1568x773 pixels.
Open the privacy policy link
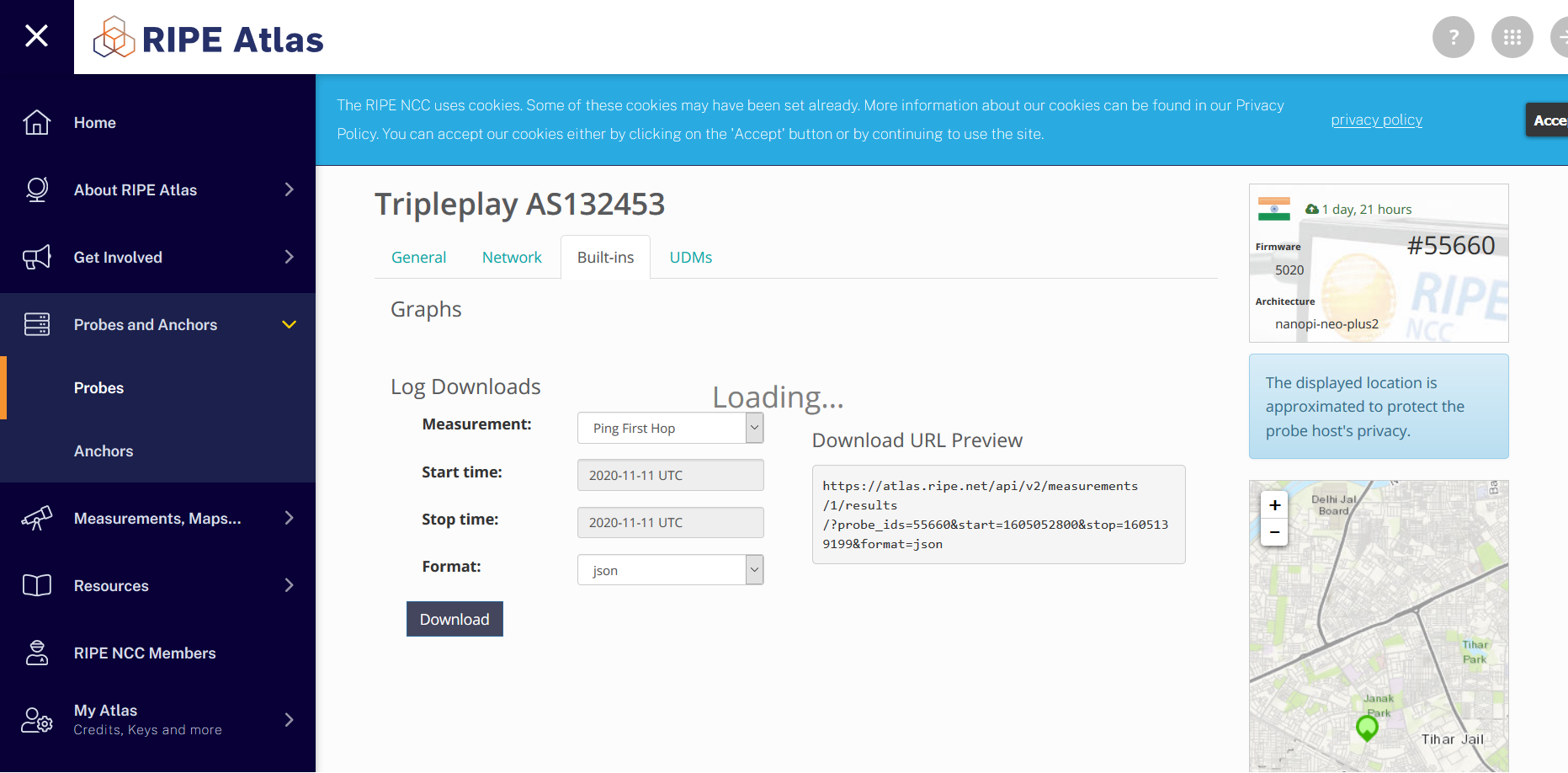click(1376, 120)
